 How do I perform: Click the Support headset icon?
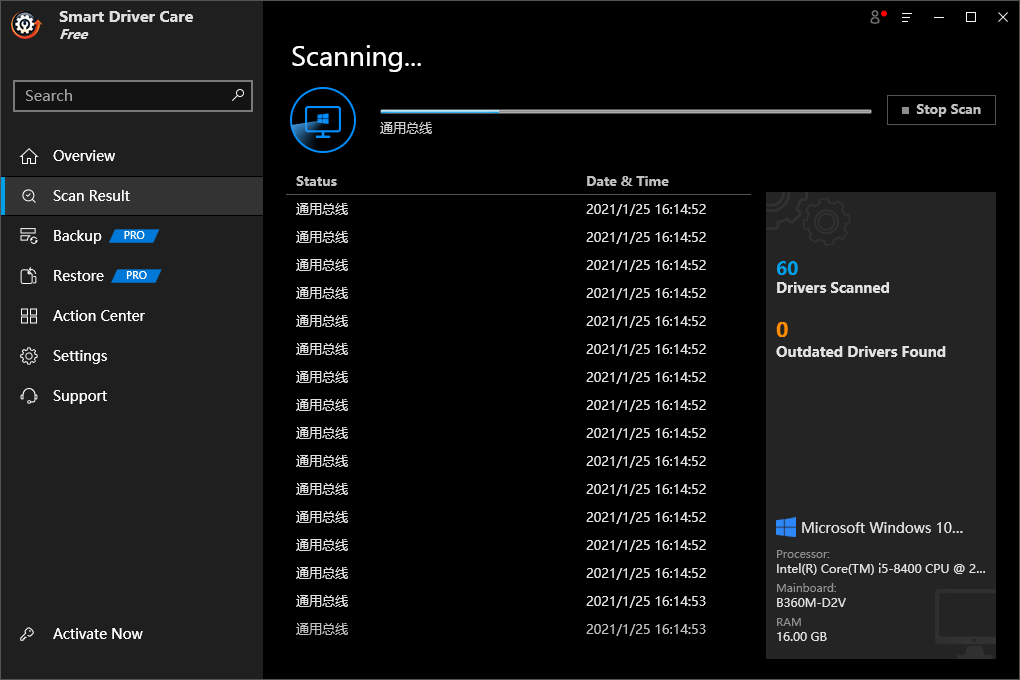pyautogui.click(x=29, y=396)
